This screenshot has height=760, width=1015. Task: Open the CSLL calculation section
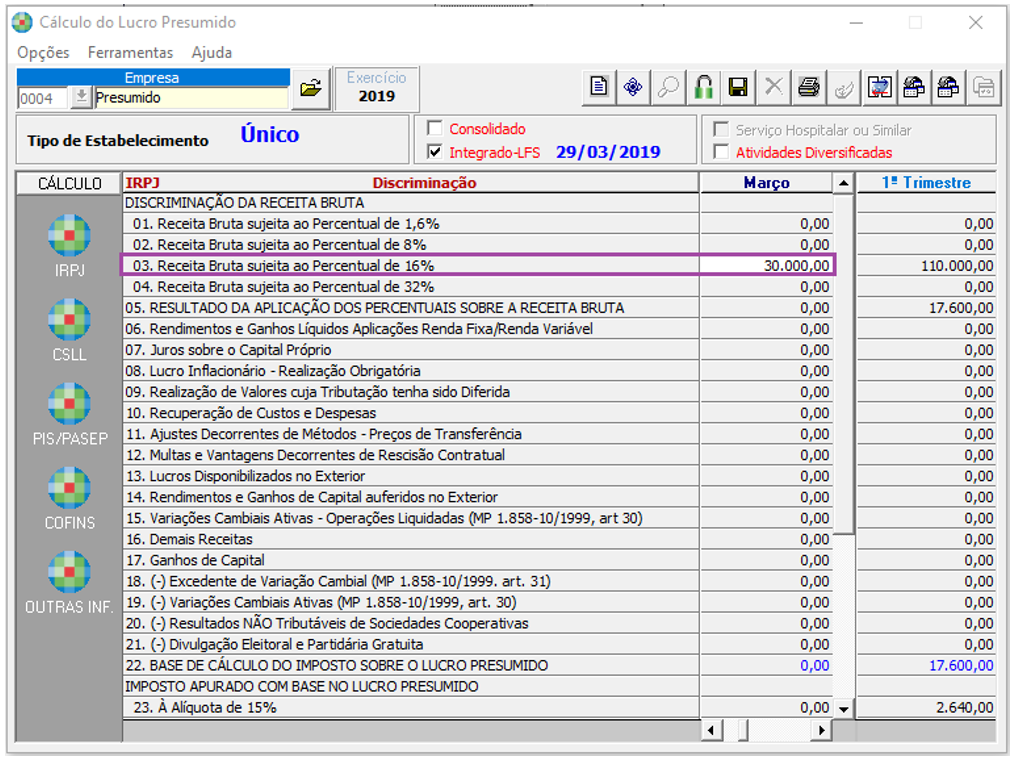point(69,331)
